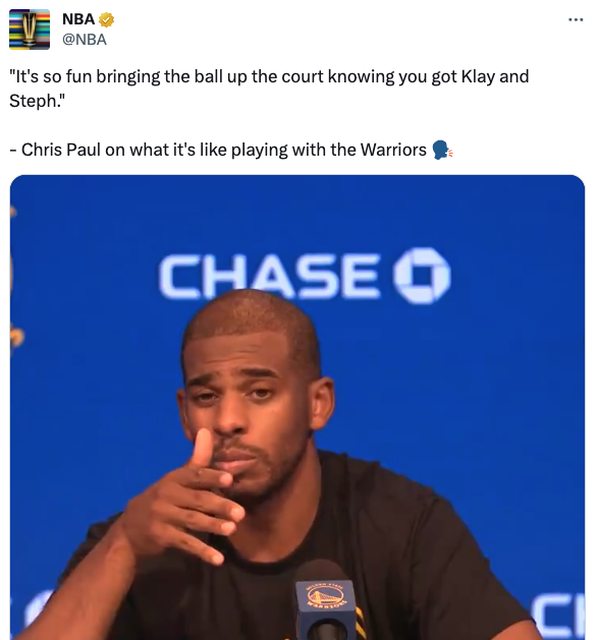Screen dimensions: 598x640
Task: Click the CHASE wordmark on backdrop
Action: click(269, 276)
